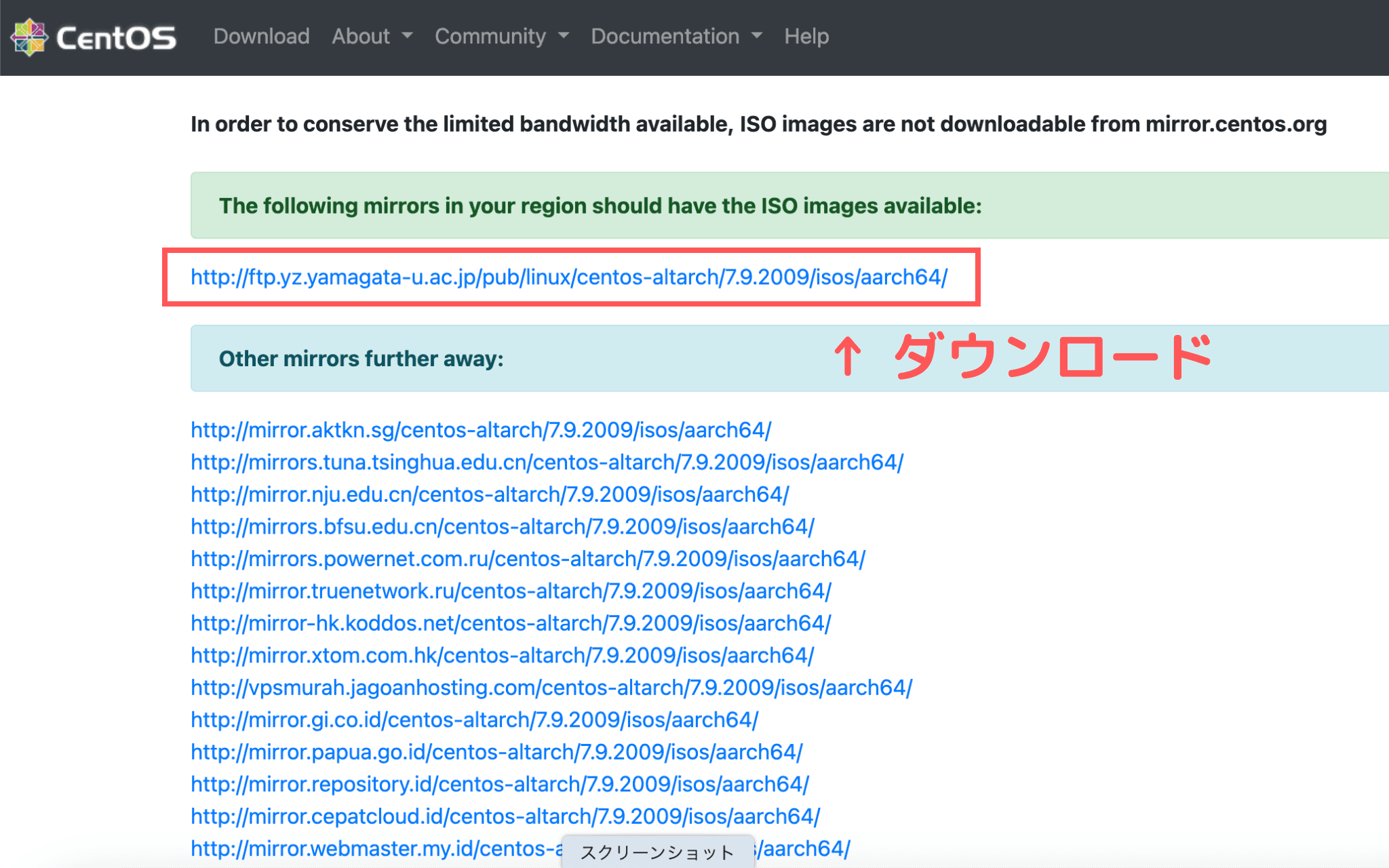Image resolution: width=1389 pixels, height=868 pixels.
Task: Open the mirror.truenetwork.ru mirror link
Action: point(510,591)
